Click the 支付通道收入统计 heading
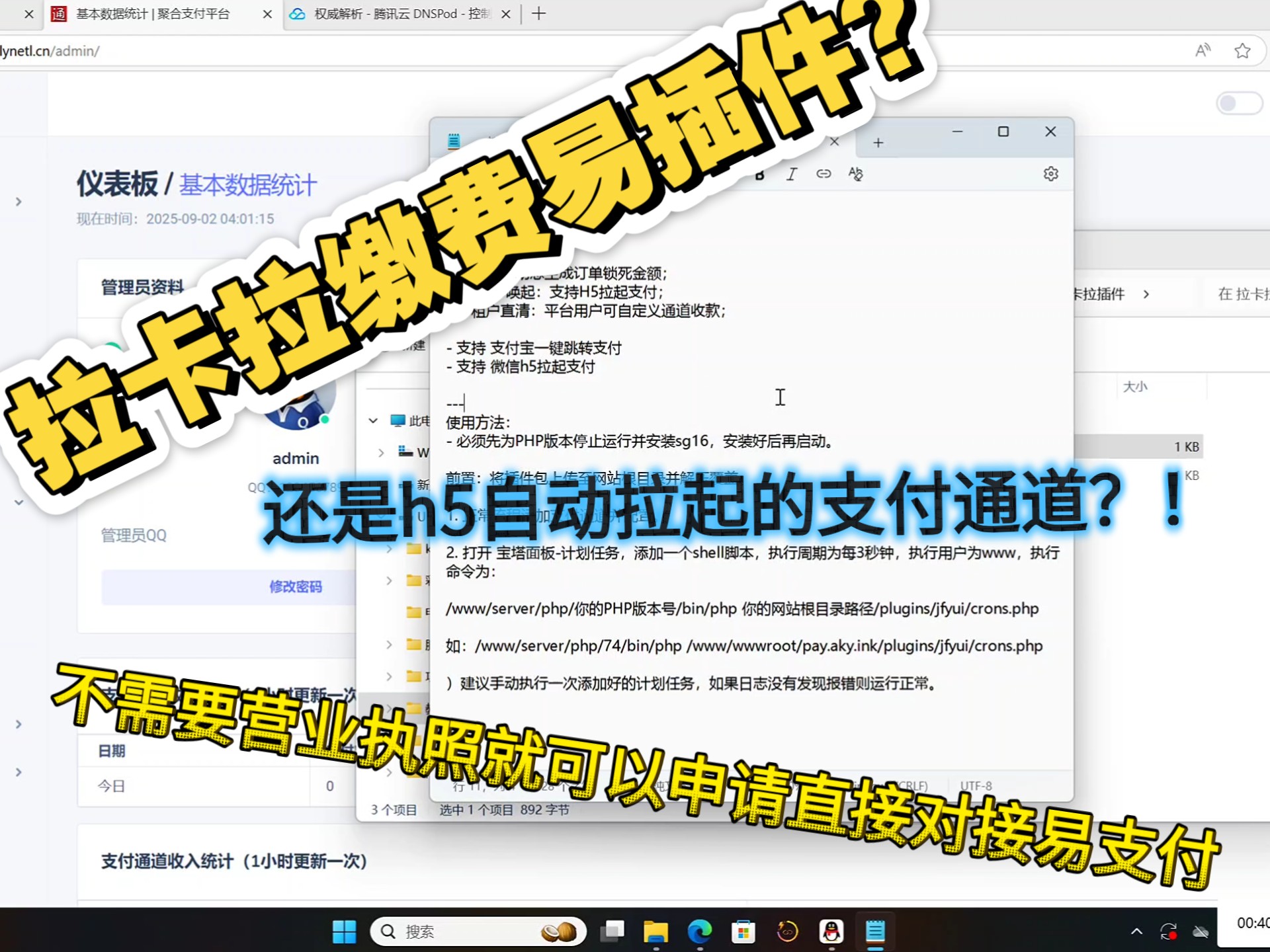 coord(234,861)
